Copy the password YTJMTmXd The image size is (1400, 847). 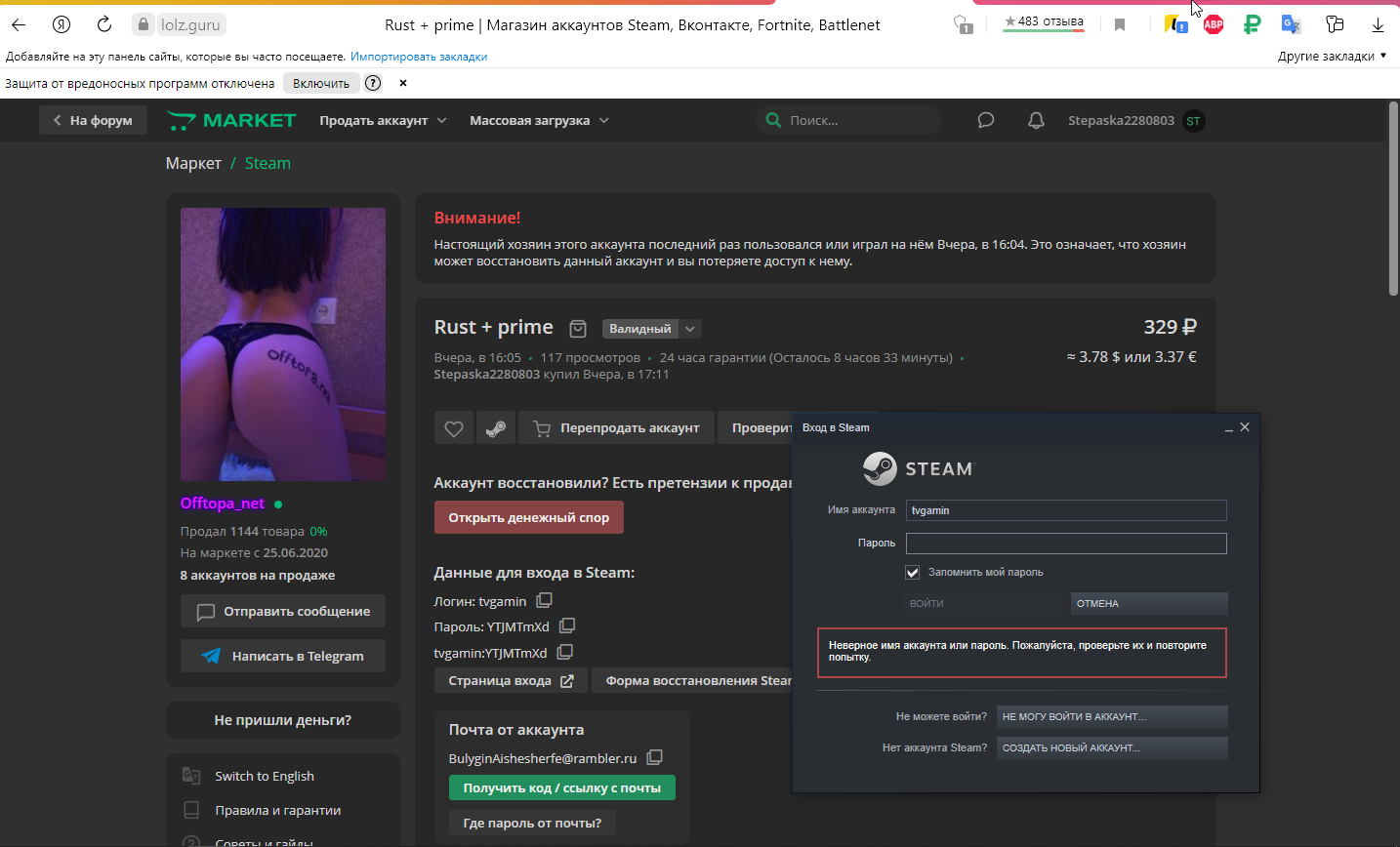(x=567, y=625)
